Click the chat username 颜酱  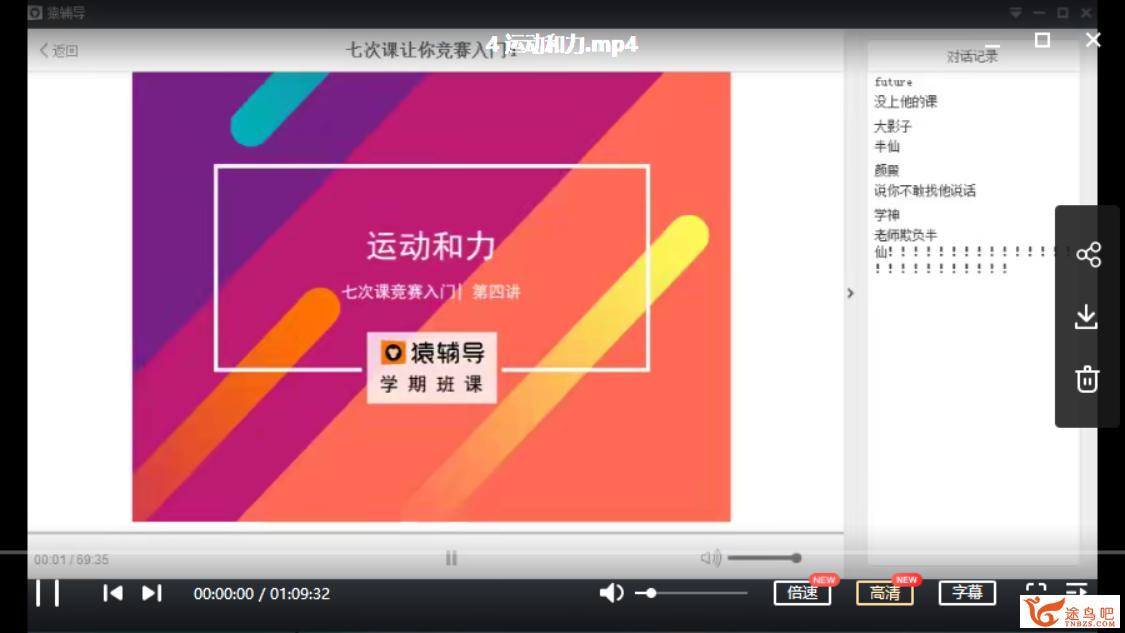(887, 171)
